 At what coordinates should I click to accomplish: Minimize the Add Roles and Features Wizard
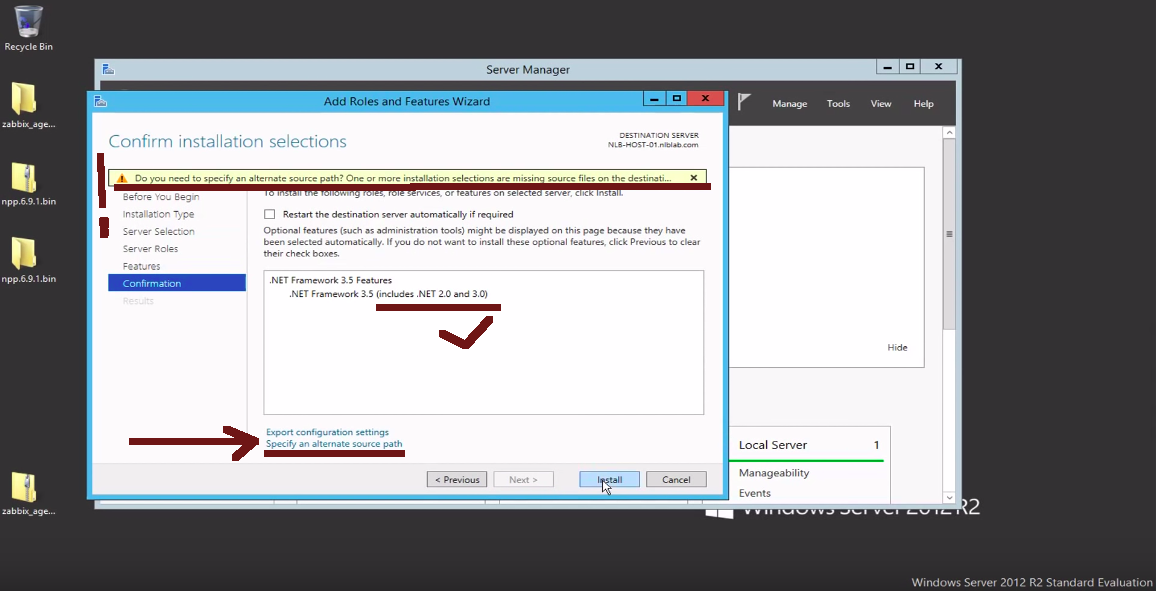[654, 98]
